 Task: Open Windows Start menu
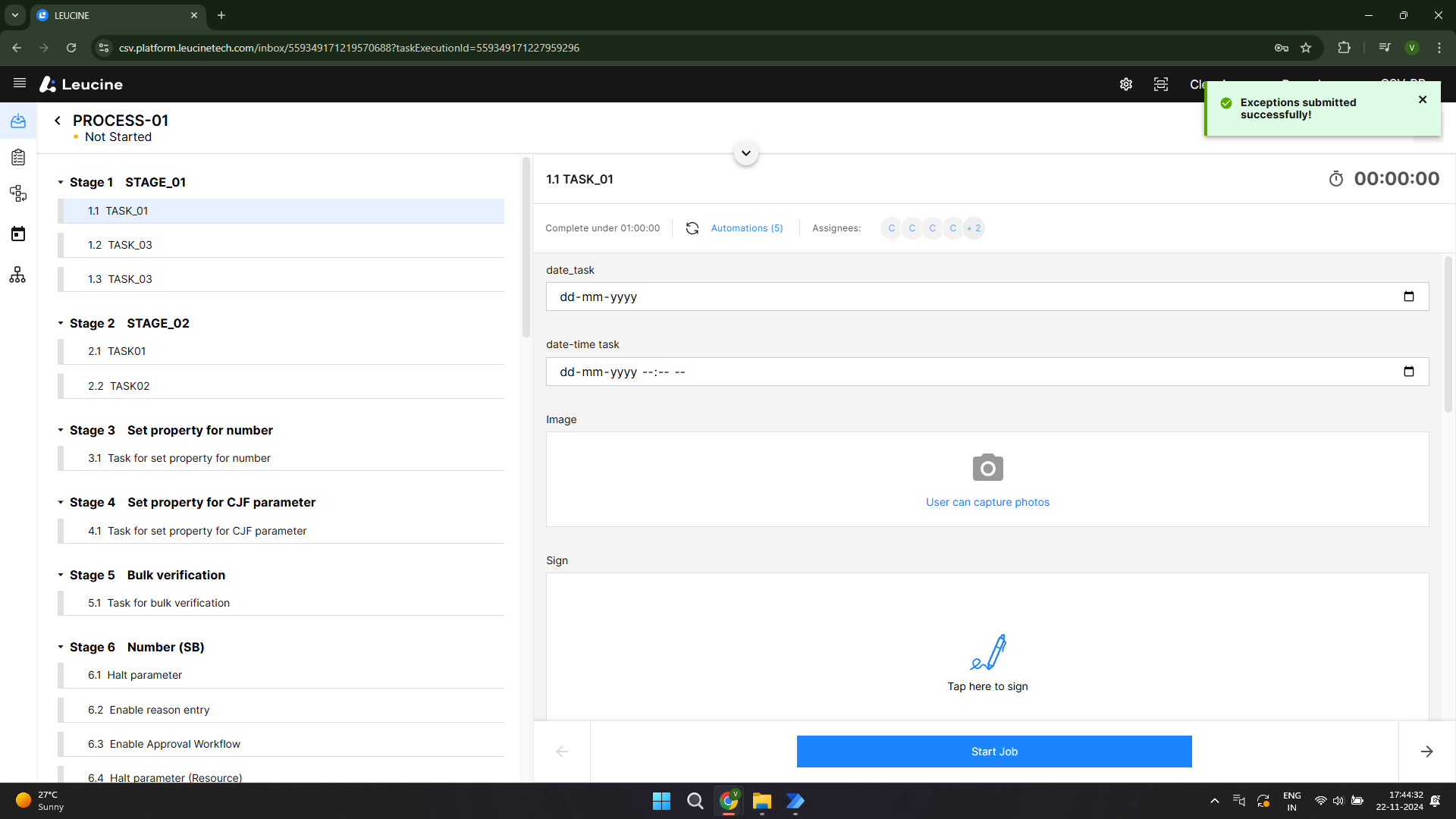pos(661,801)
